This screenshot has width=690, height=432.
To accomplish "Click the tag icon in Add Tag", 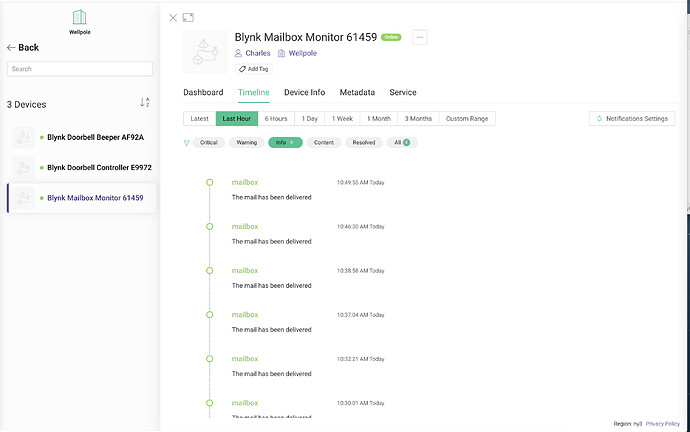I will [242, 69].
